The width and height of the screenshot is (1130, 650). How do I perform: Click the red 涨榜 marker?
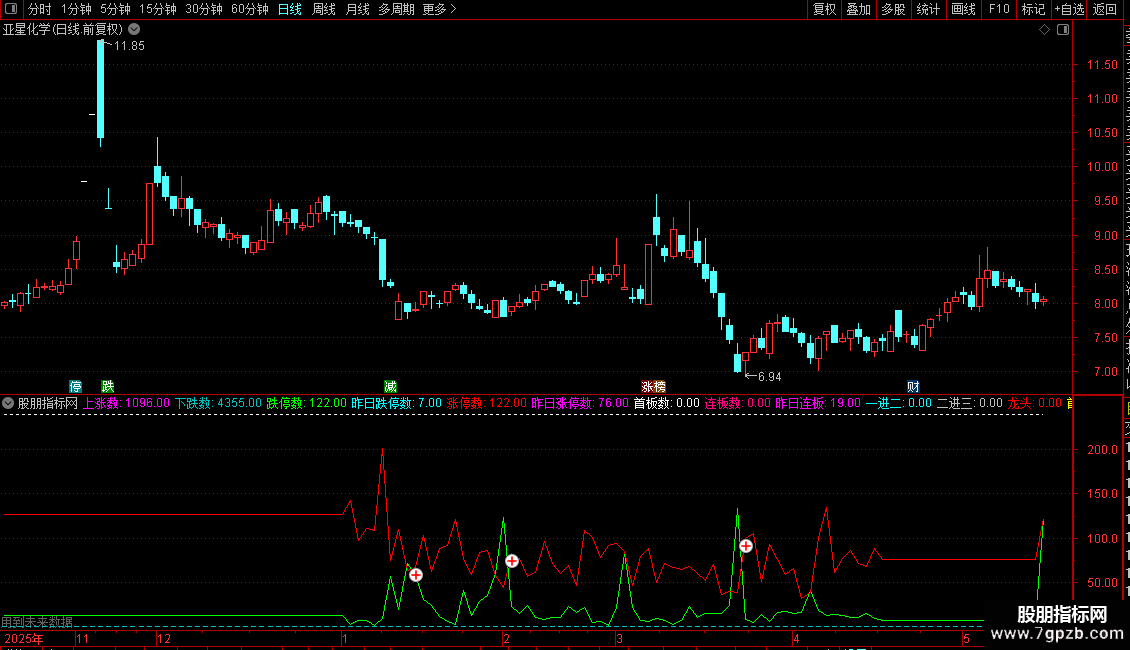coord(654,387)
